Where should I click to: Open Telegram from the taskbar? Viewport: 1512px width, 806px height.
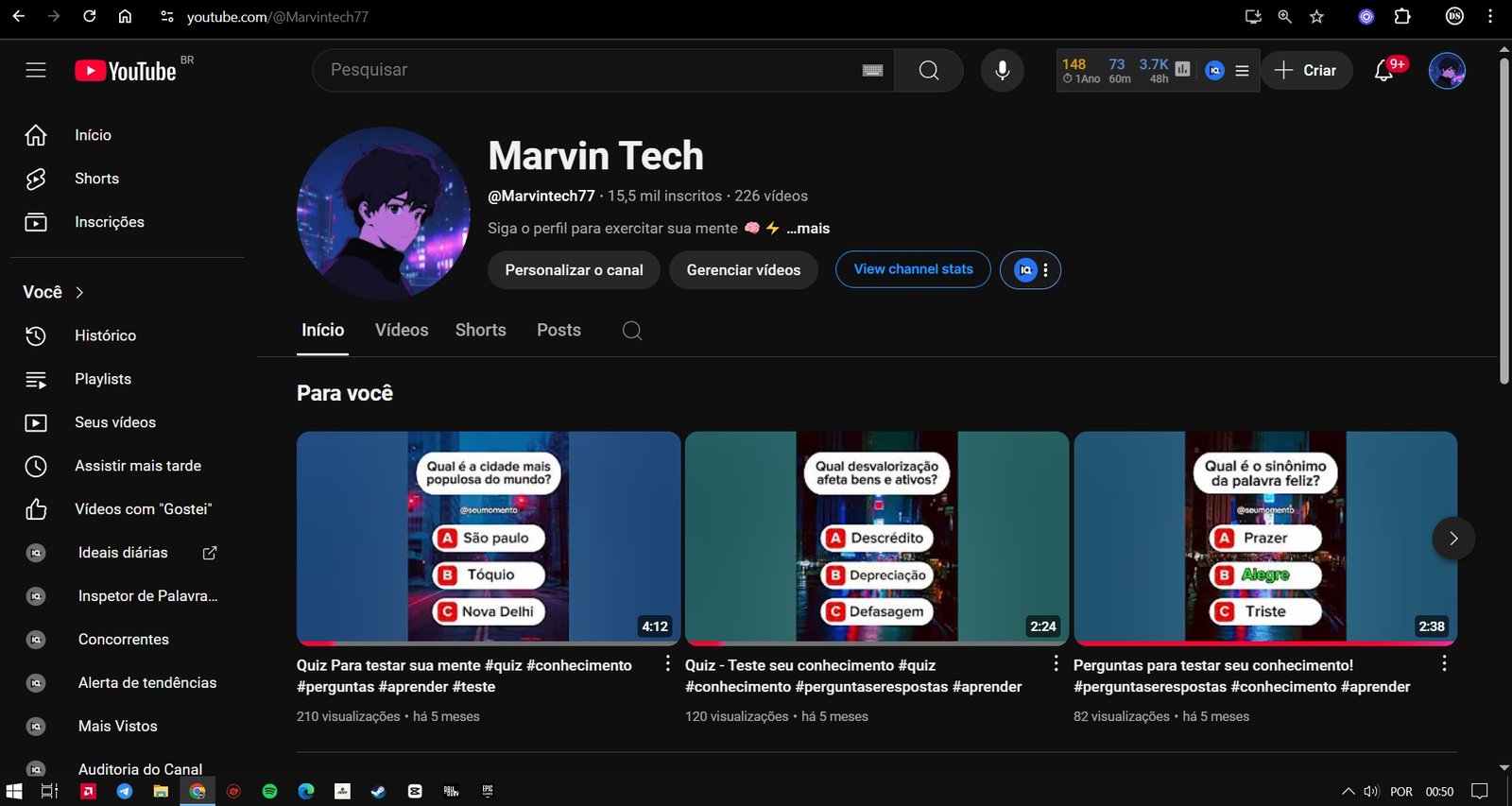tap(125, 791)
